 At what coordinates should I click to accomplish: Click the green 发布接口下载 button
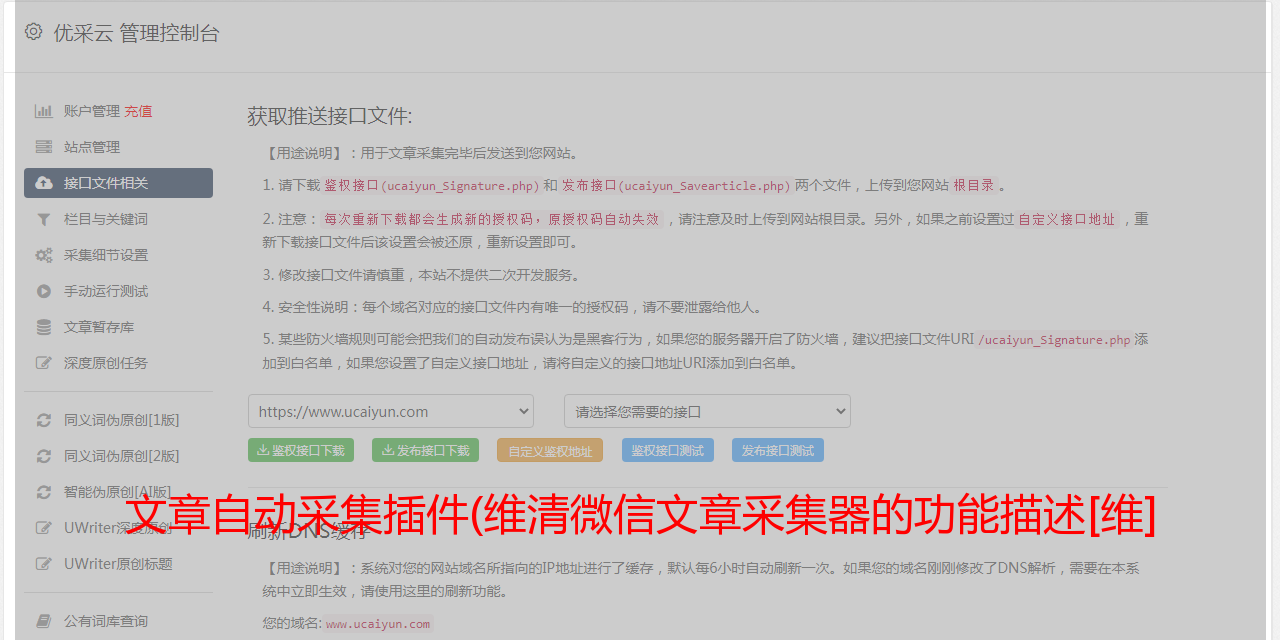point(426,450)
